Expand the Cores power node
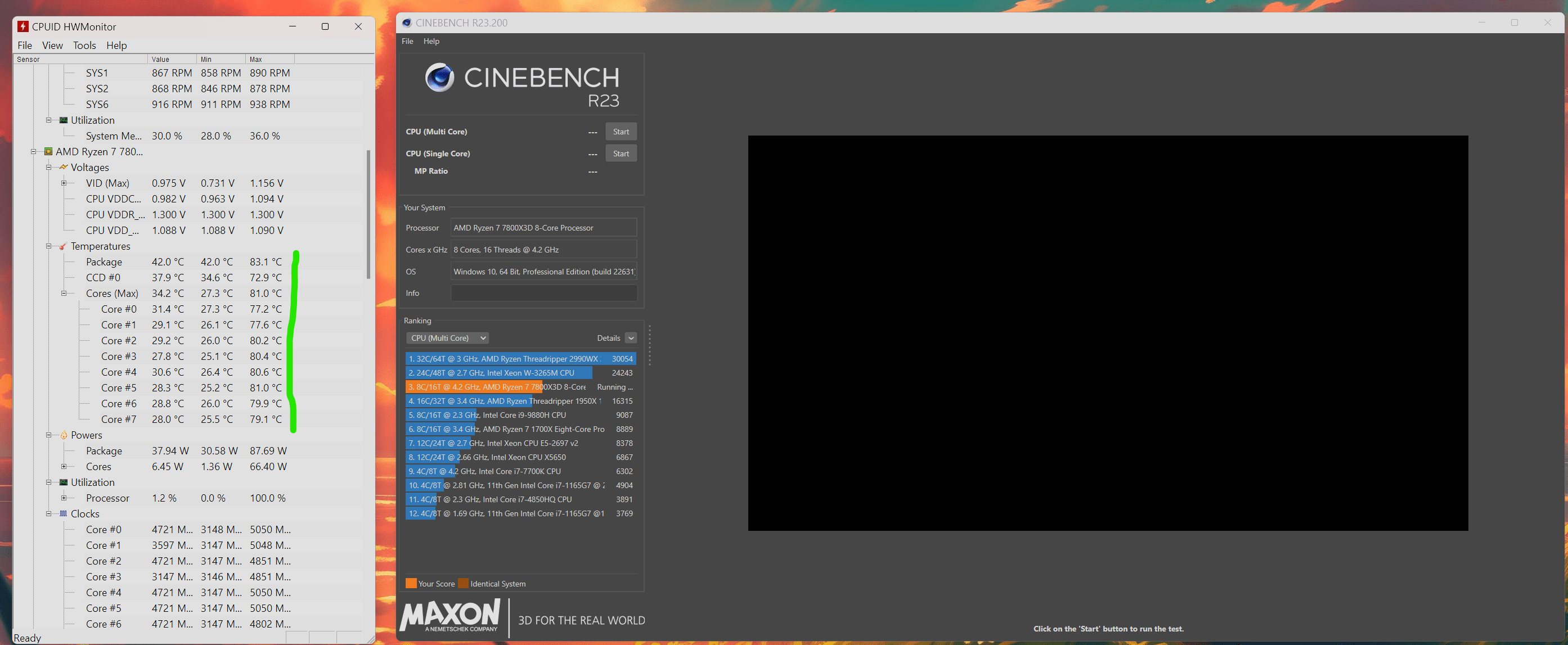 pos(64,467)
